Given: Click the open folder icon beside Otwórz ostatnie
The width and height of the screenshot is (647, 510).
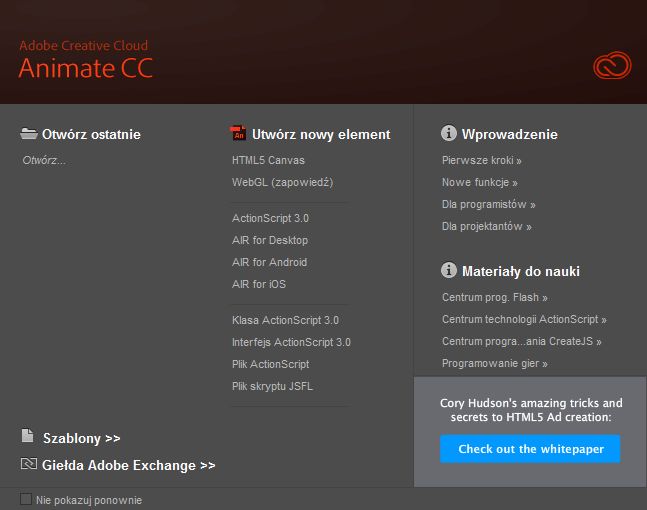Looking at the screenshot, I should click(29, 134).
